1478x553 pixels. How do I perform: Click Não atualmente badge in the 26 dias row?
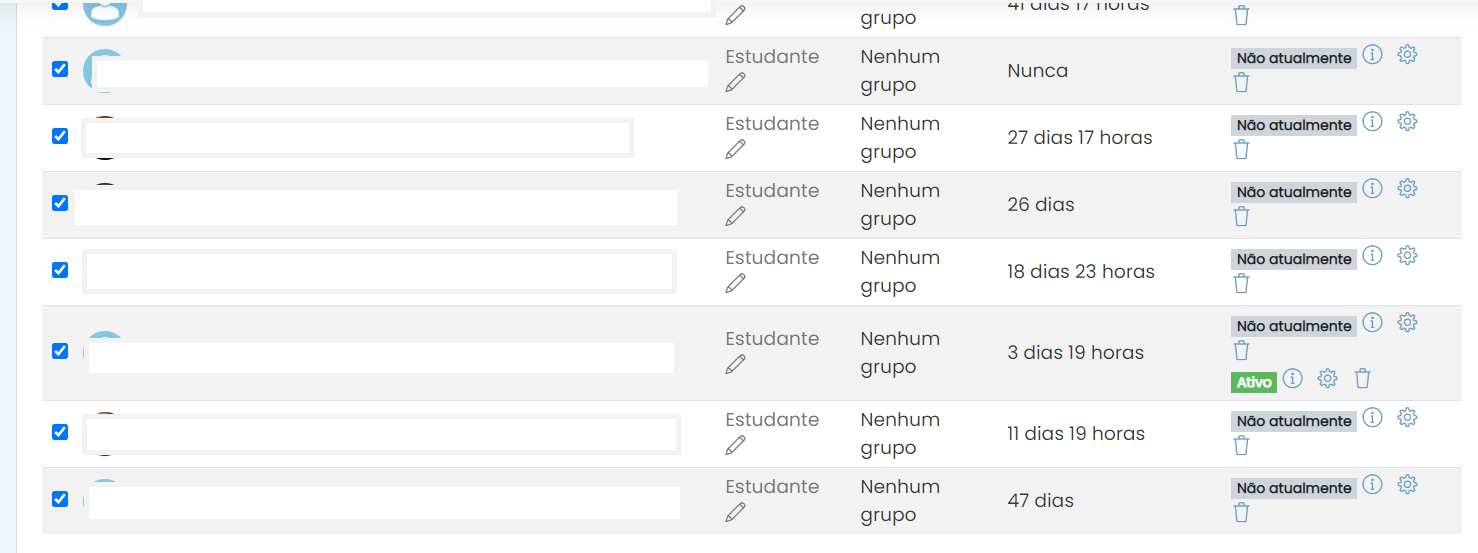click(x=1294, y=192)
